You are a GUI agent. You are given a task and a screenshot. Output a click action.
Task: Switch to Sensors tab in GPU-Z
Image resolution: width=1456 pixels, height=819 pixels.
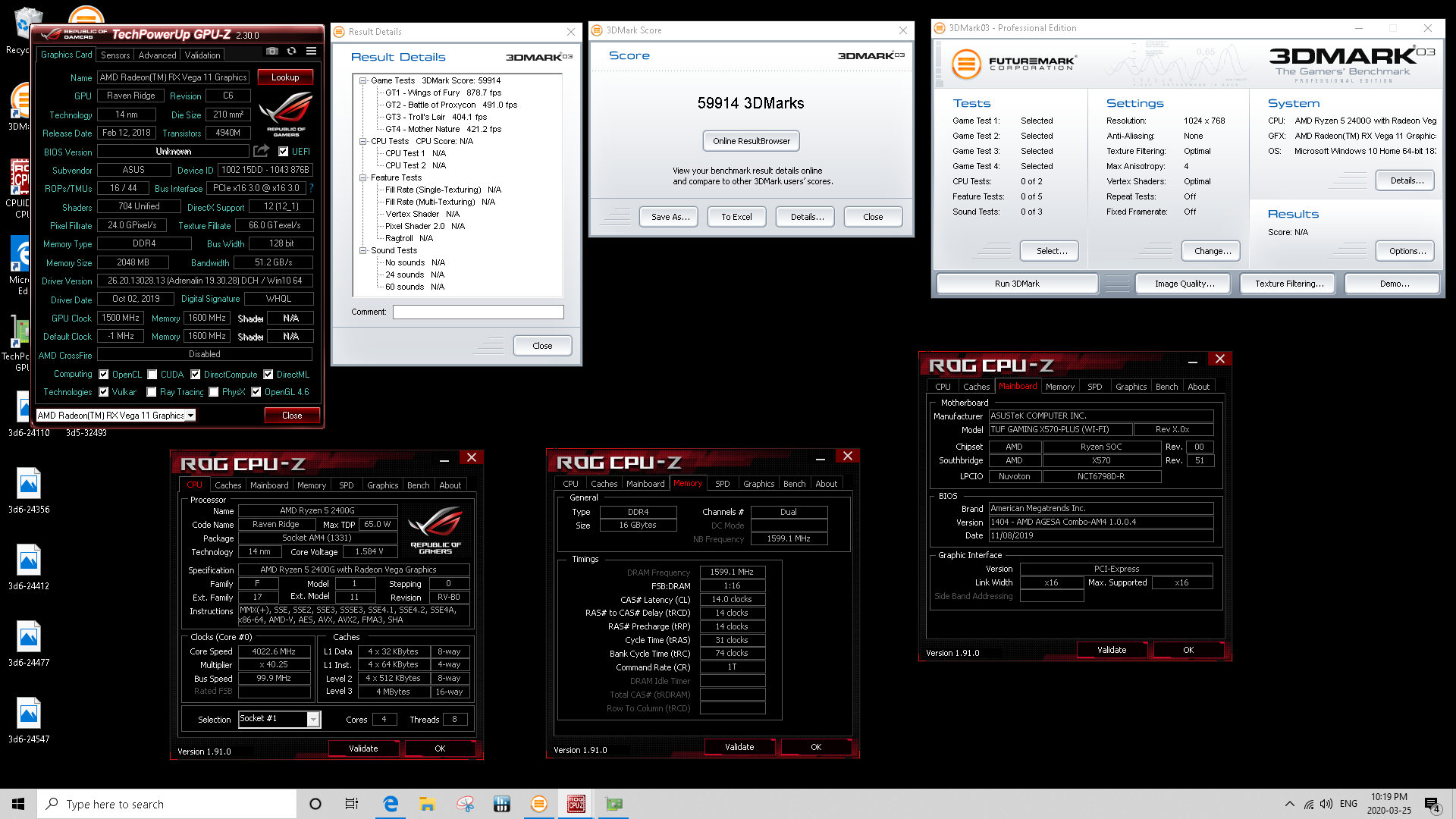(115, 55)
